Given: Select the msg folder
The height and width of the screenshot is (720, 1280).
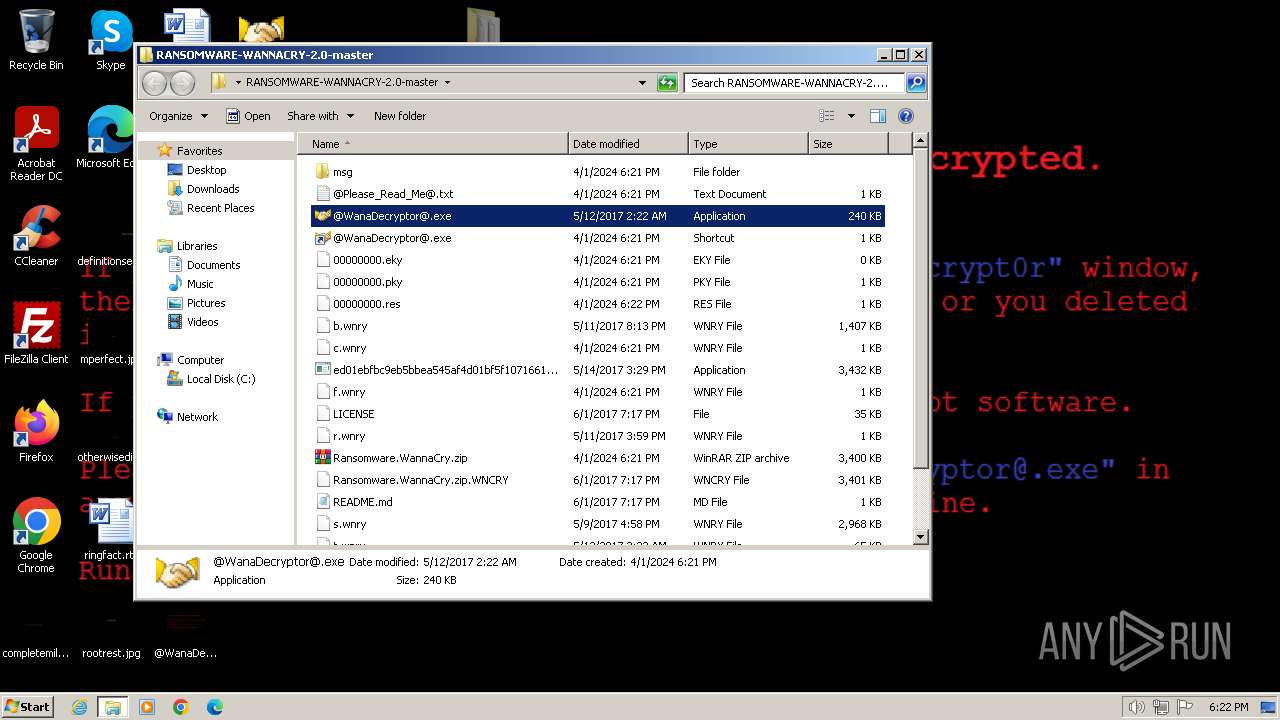Looking at the screenshot, I should pyautogui.click(x=598, y=172).
